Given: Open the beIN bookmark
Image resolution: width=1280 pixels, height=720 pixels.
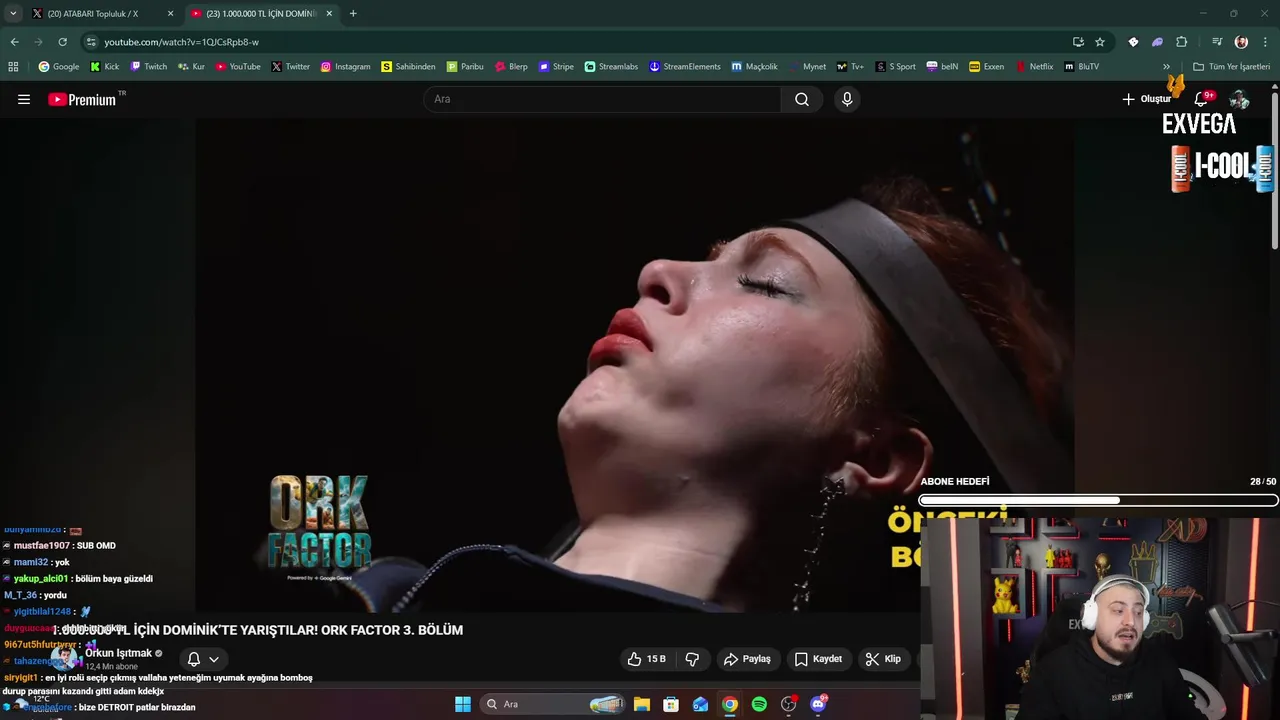Looking at the screenshot, I should [942, 67].
